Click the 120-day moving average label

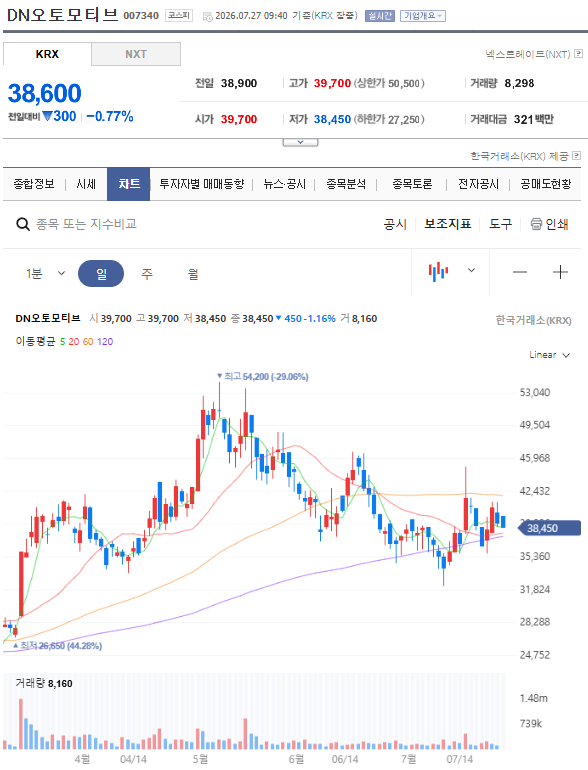click(105, 341)
